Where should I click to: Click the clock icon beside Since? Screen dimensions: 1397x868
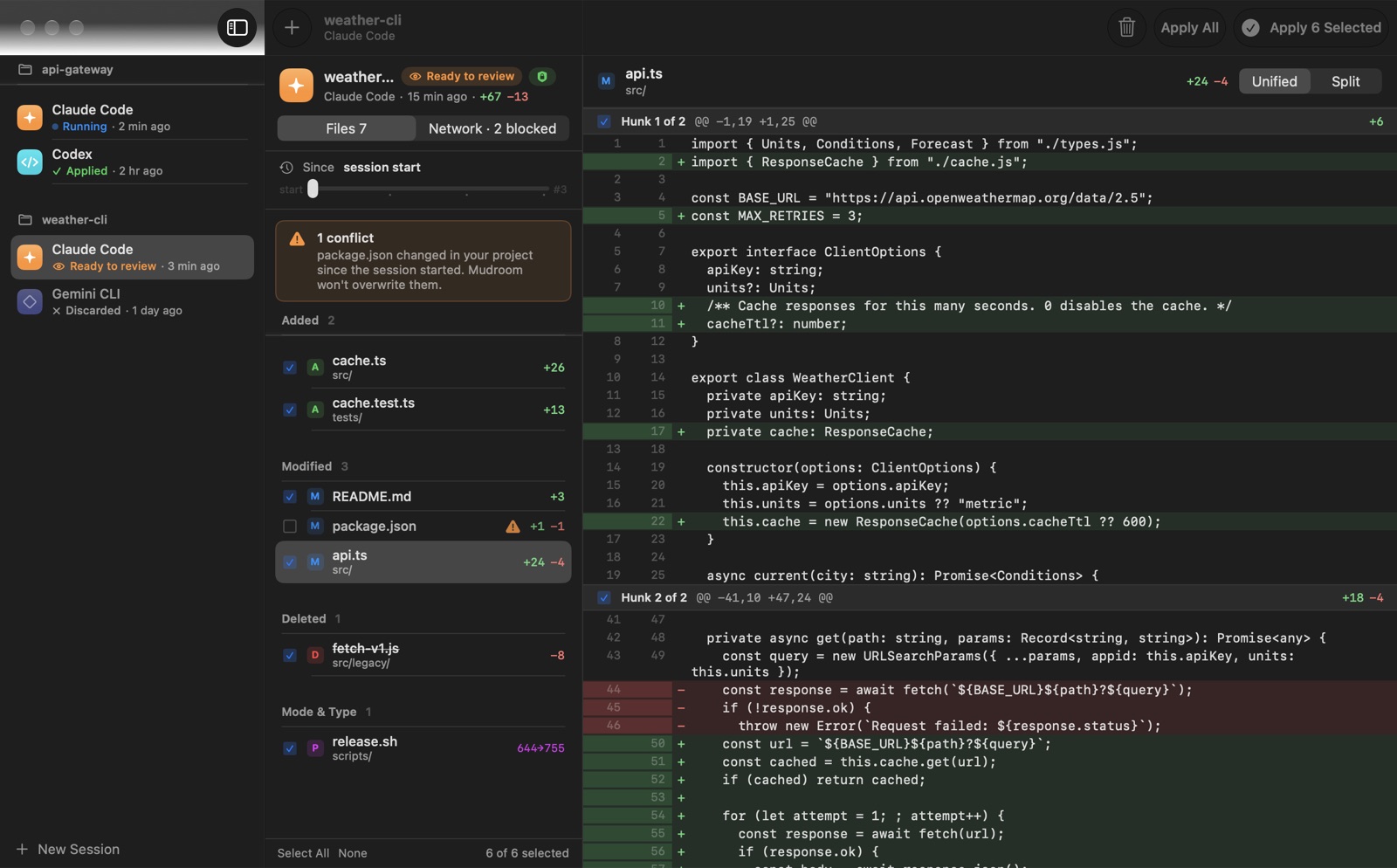[286, 168]
